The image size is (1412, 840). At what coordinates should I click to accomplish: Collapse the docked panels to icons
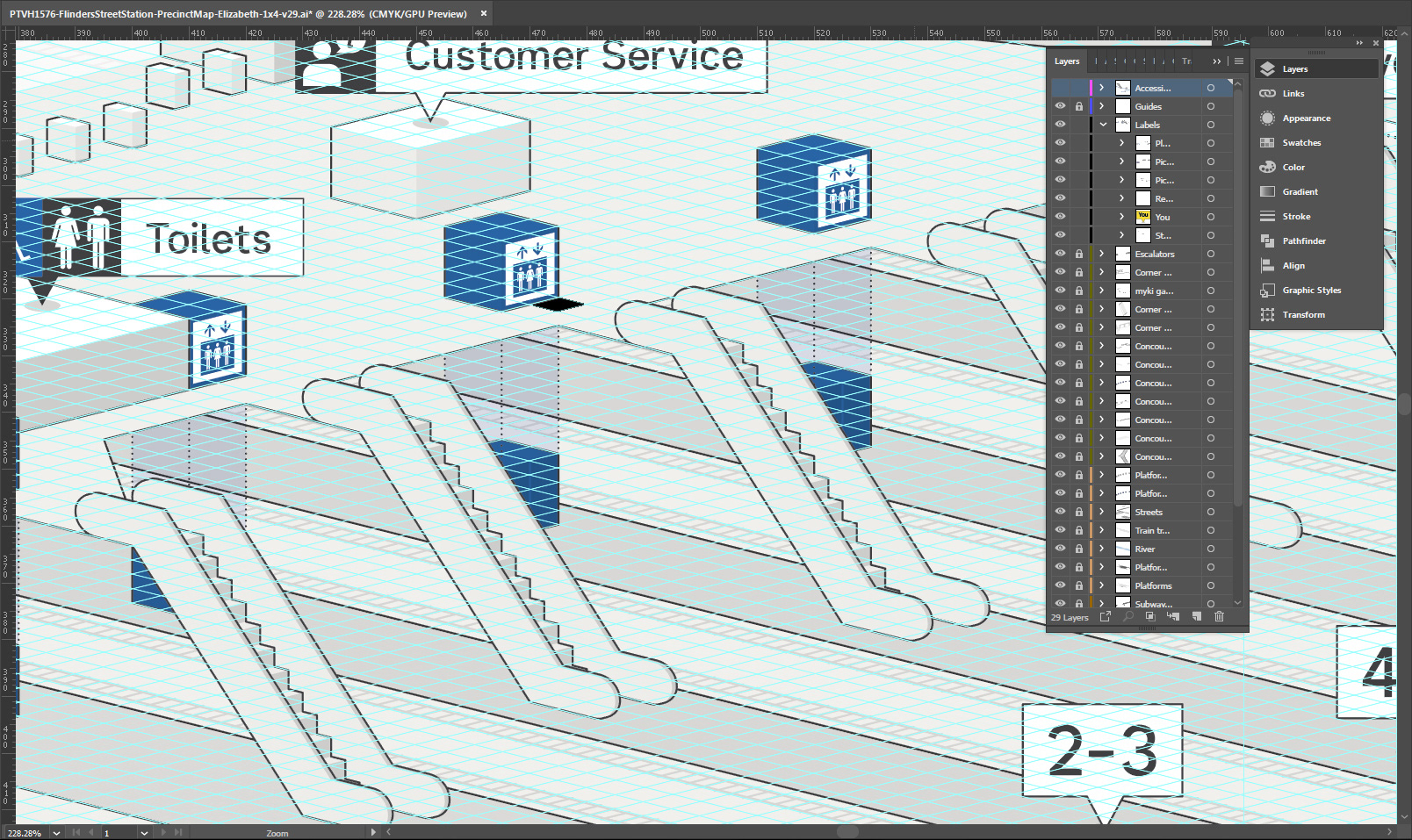point(1360,42)
